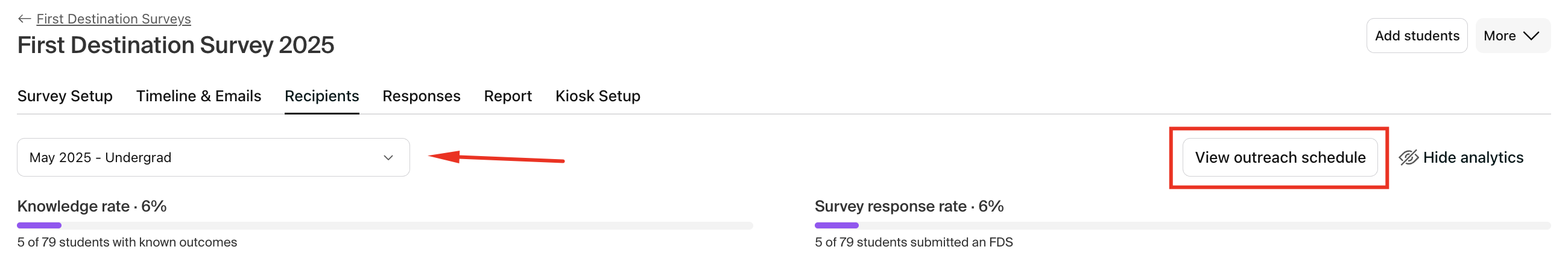Click the More button chevron icon

[x=1531, y=36]
